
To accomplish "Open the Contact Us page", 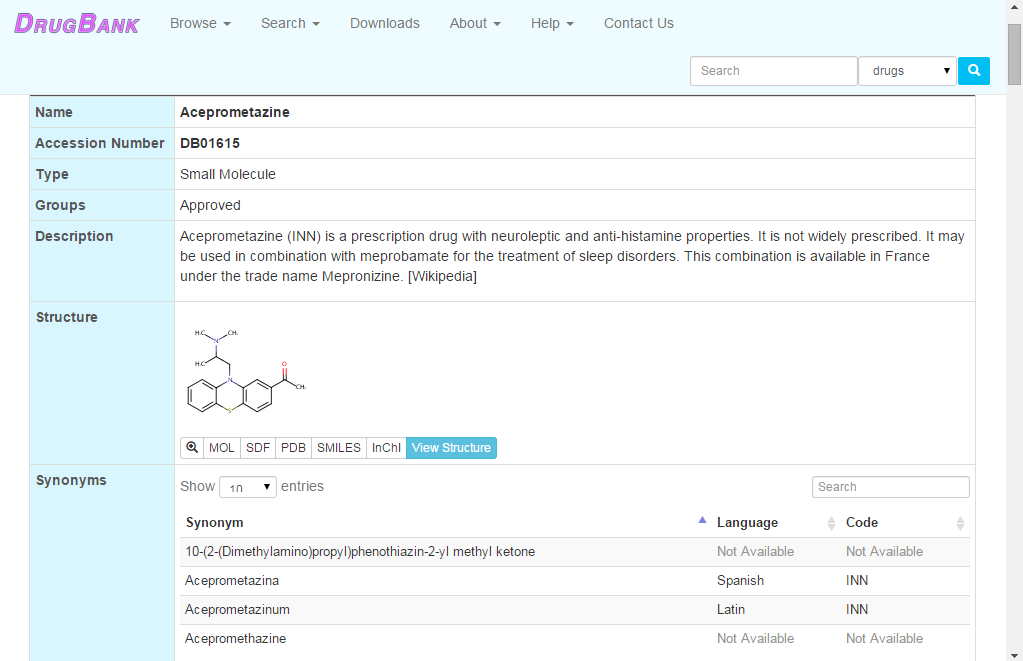I will (638, 23).
